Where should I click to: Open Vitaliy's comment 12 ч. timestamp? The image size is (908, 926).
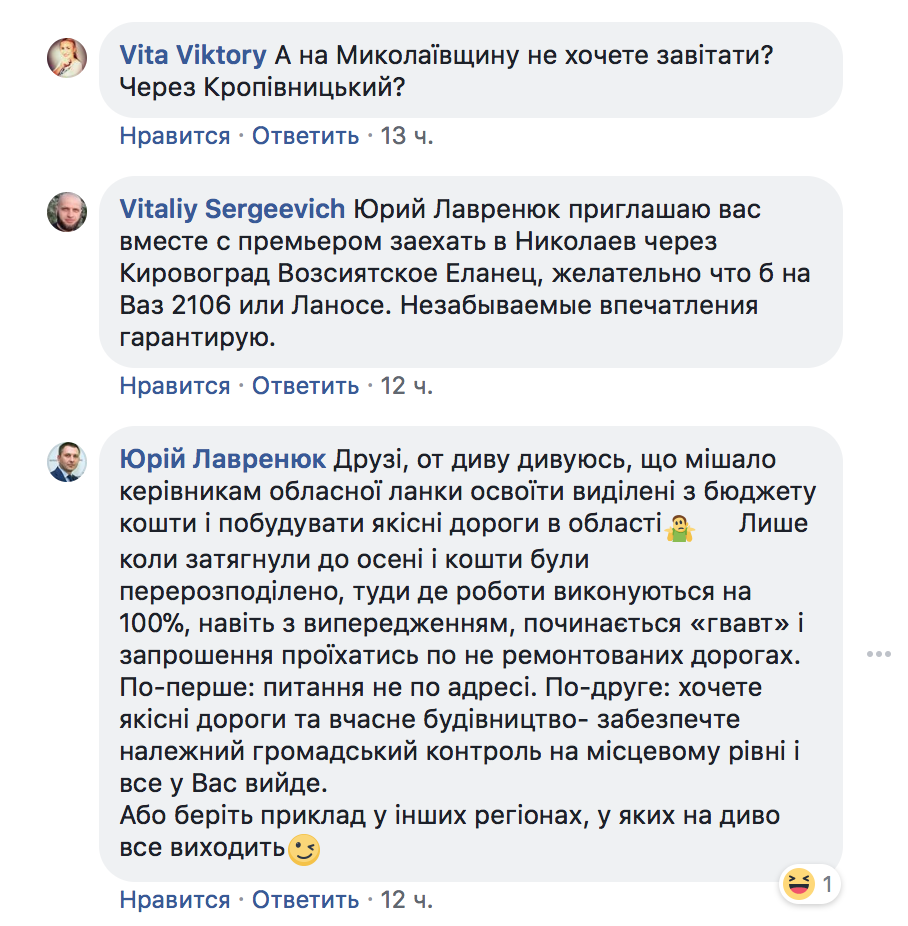tap(407, 385)
